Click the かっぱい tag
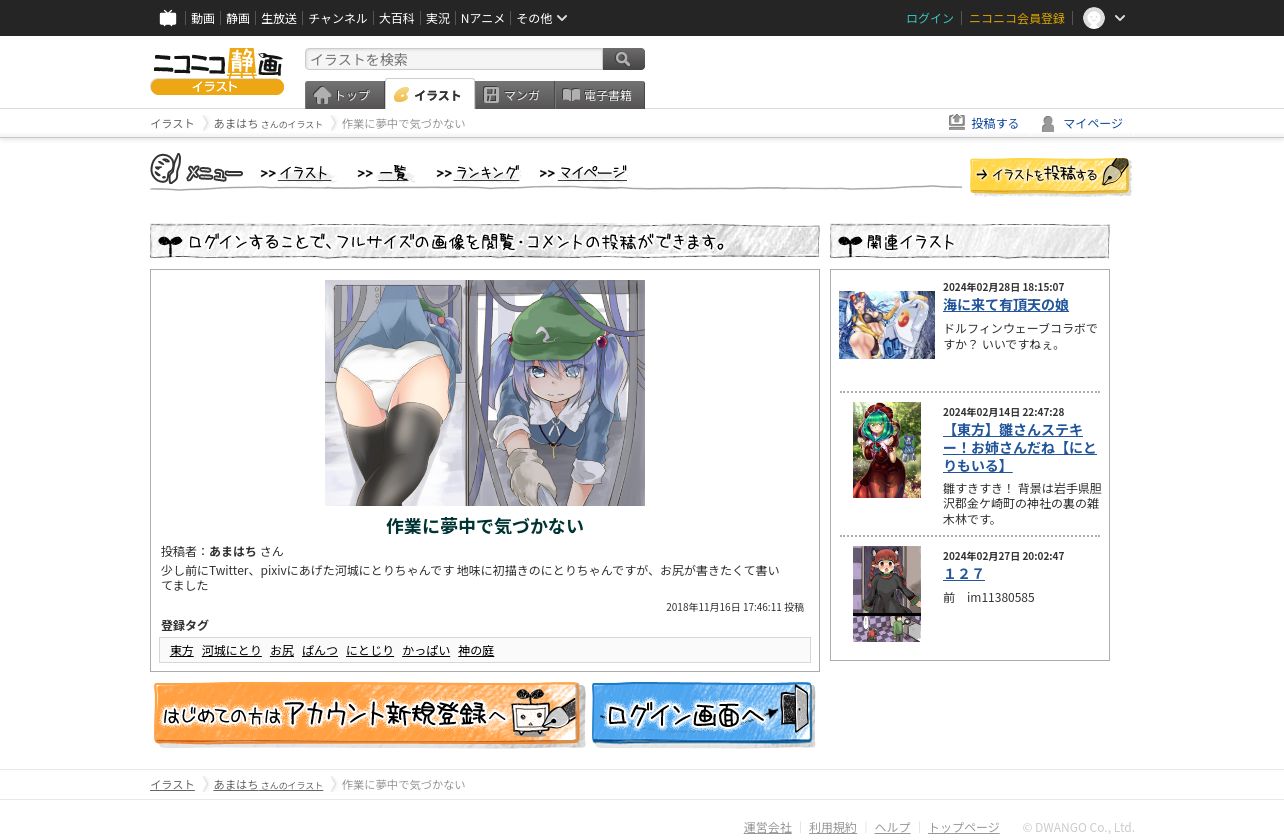The height and width of the screenshot is (840, 1284). pyautogui.click(x=426, y=651)
